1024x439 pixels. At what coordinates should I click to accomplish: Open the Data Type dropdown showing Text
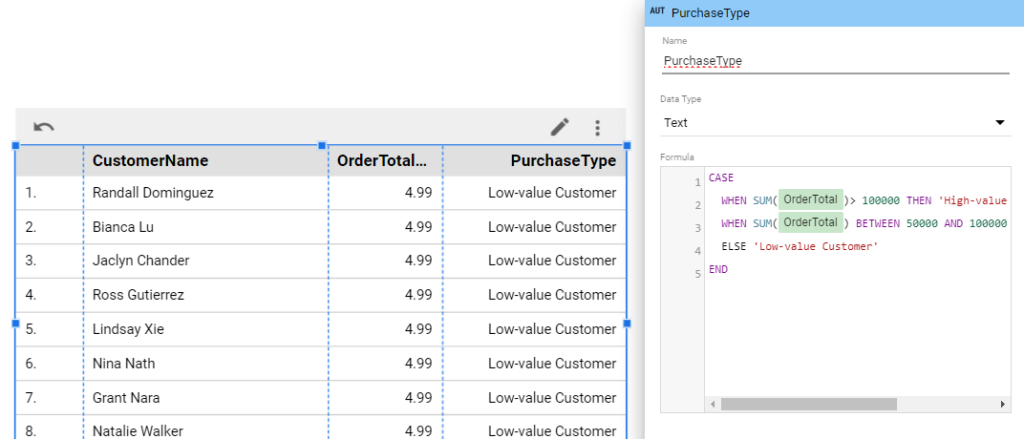coord(834,123)
